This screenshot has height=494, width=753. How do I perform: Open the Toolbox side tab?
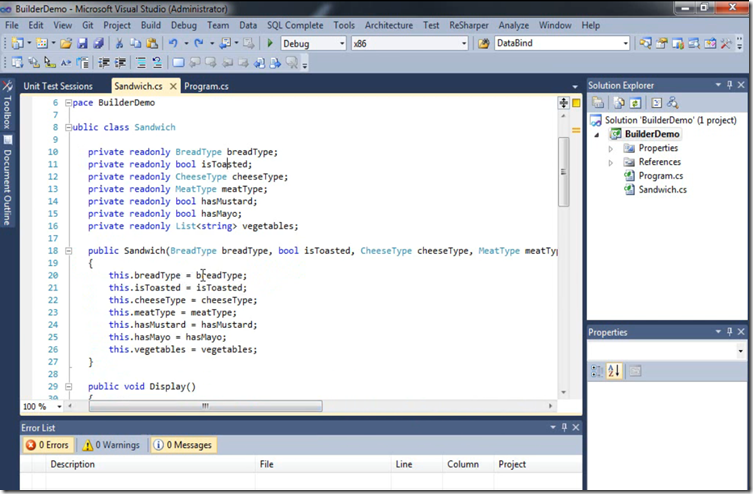coord(7,106)
